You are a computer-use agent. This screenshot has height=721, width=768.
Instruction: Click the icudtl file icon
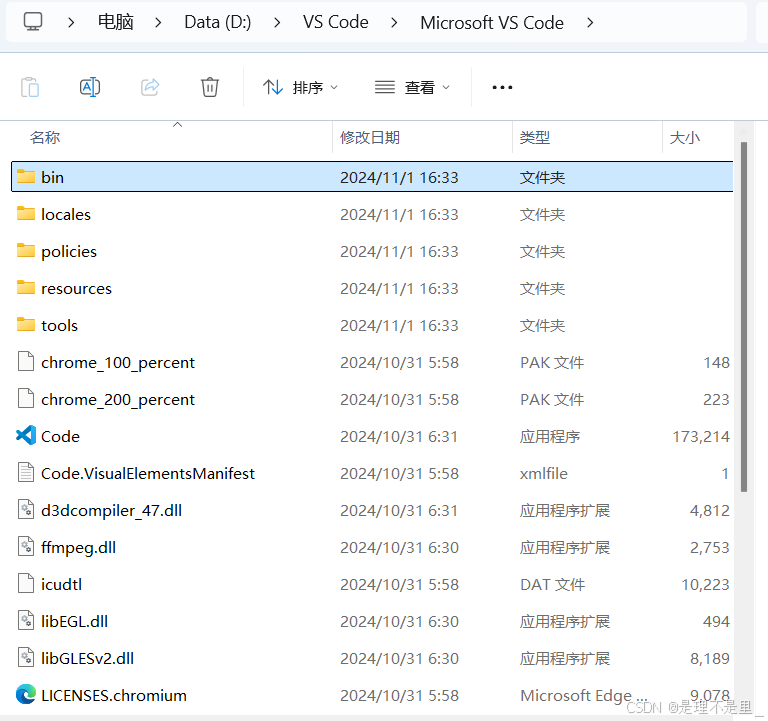coord(26,583)
